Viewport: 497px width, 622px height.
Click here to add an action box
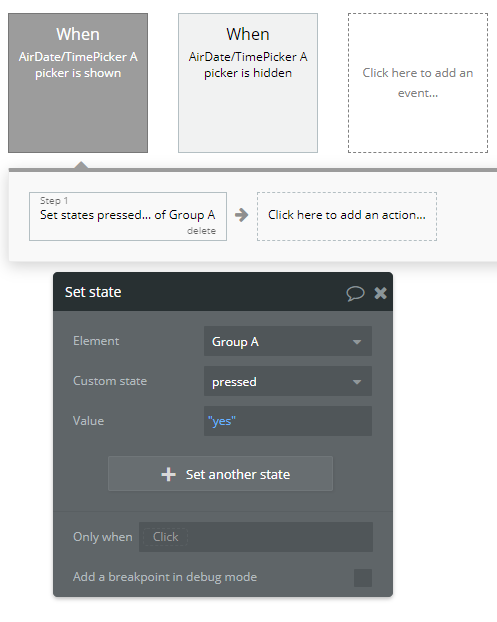click(347, 216)
